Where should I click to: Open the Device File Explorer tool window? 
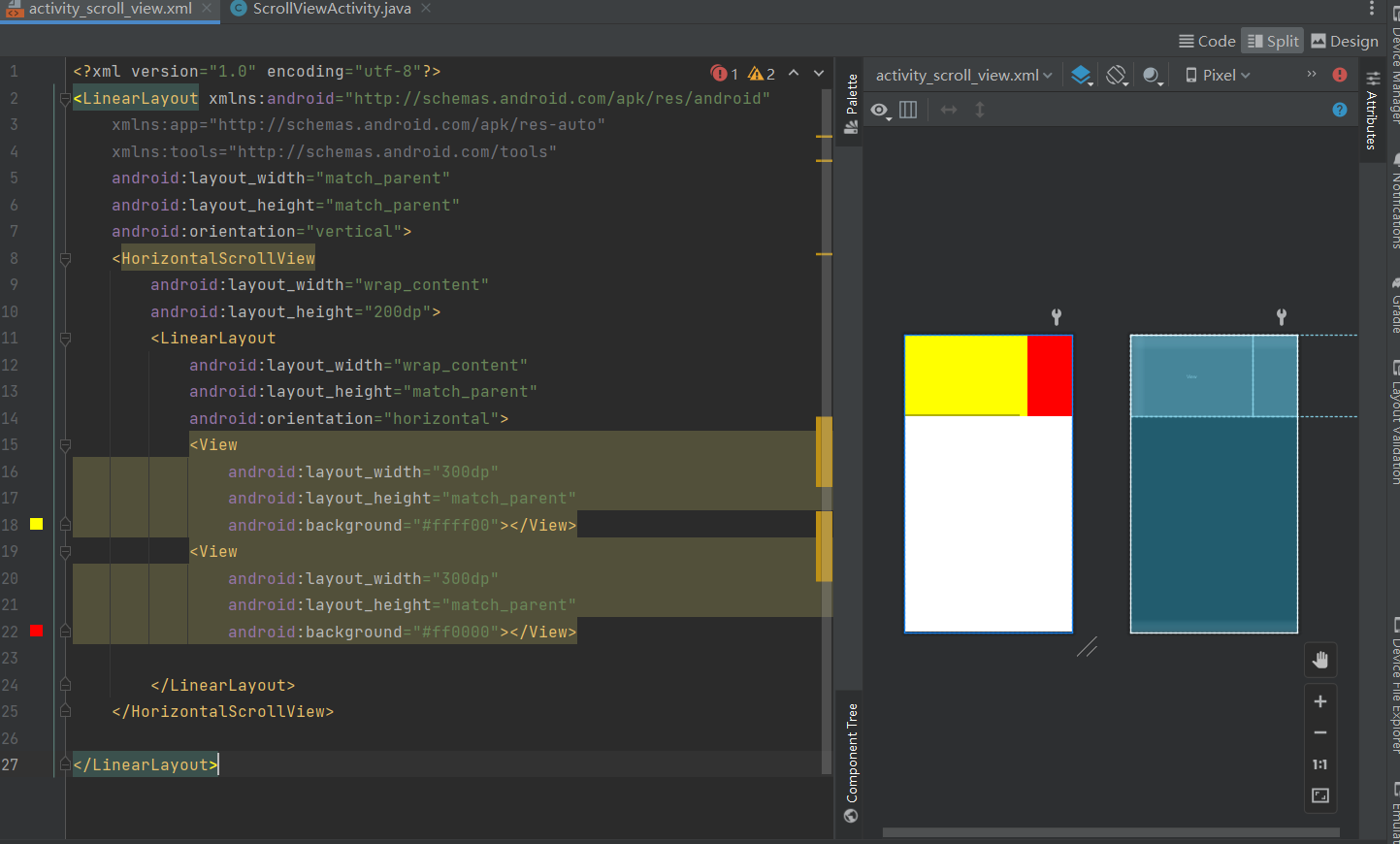pyautogui.click(x=1394, y=685)
